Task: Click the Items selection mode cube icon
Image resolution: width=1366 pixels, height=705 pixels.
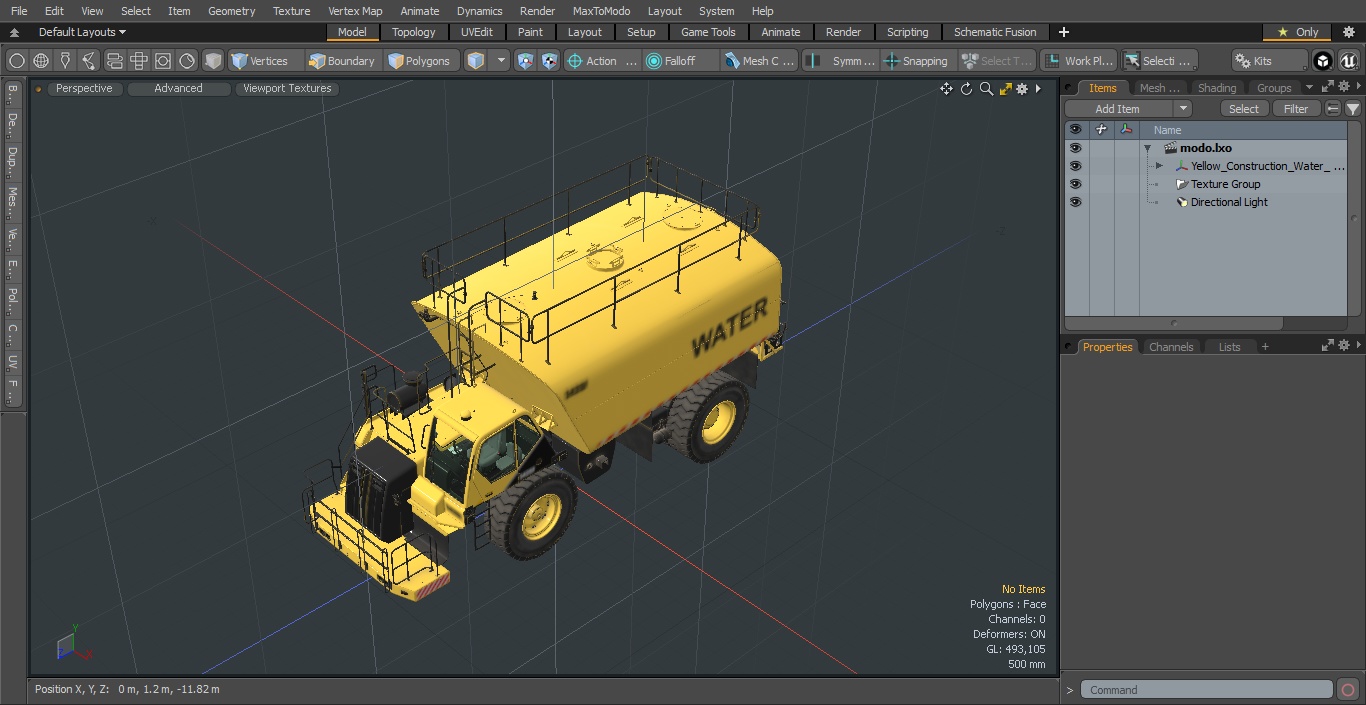Action: (476, 61)
